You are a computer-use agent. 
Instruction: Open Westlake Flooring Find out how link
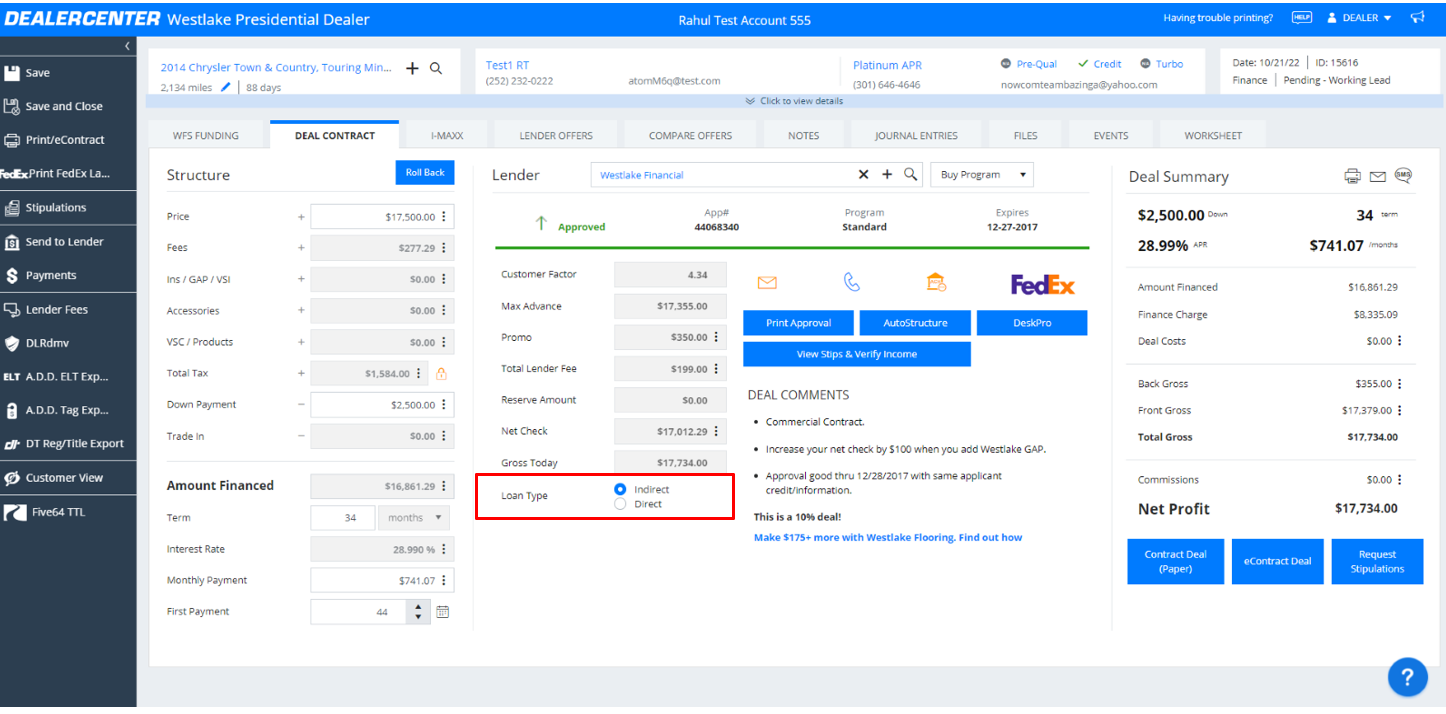click(888, 537)
